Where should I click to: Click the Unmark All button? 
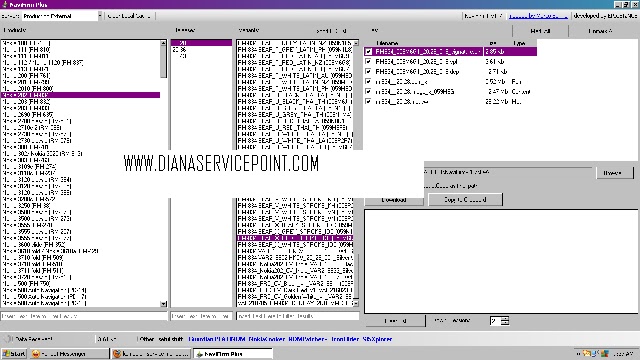pos(600,31)
